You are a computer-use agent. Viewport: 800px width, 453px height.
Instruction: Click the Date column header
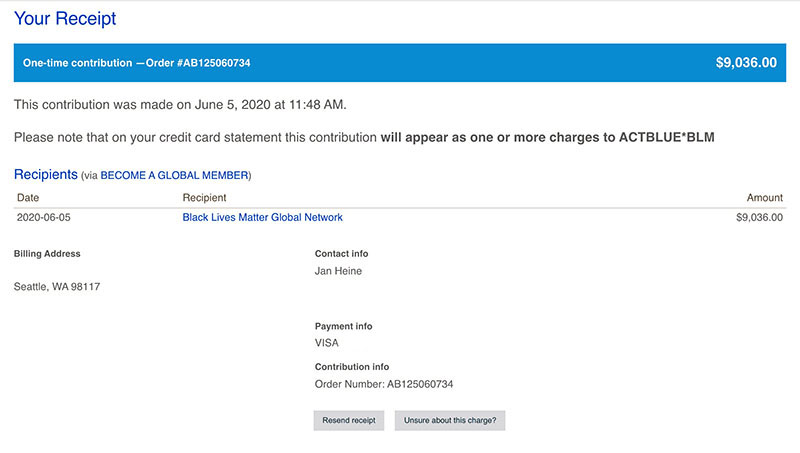point(28,197)
